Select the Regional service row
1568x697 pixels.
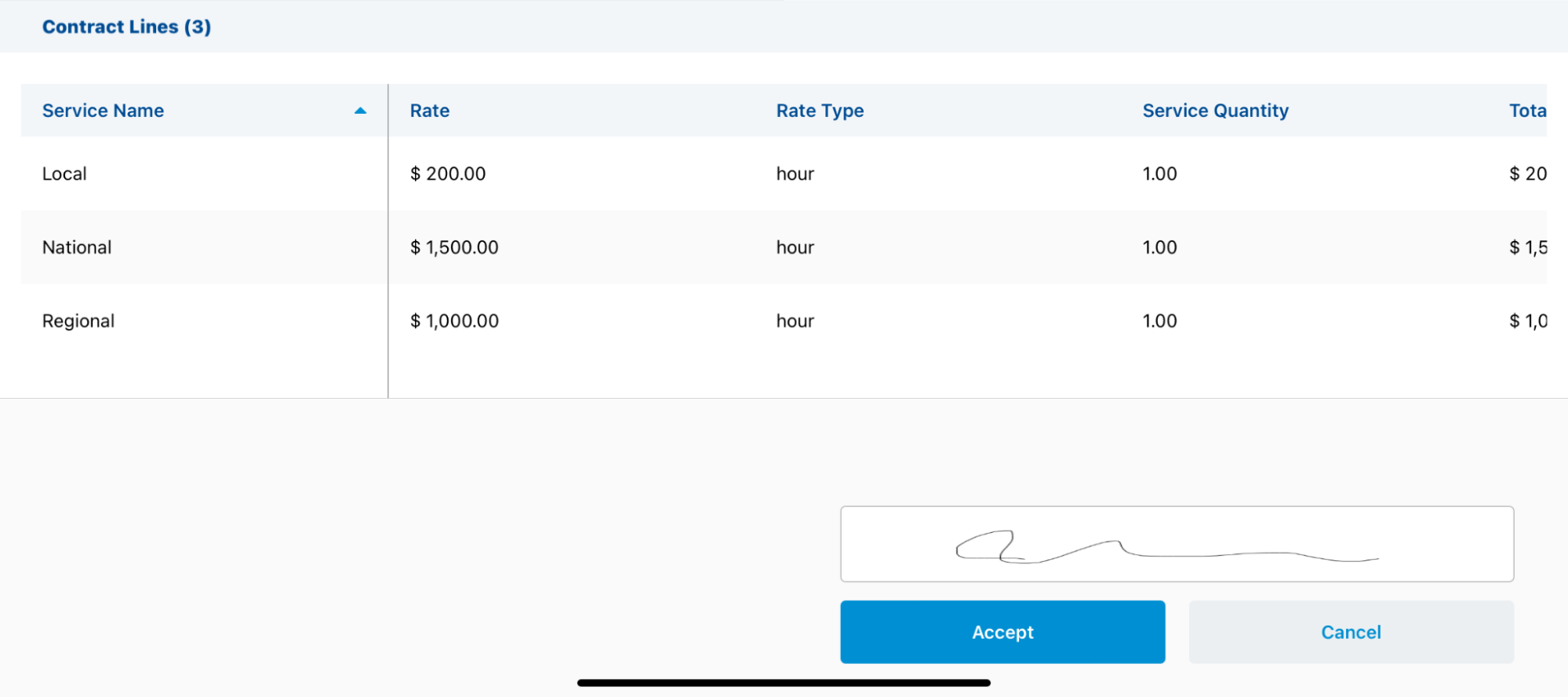pos(78,321)
